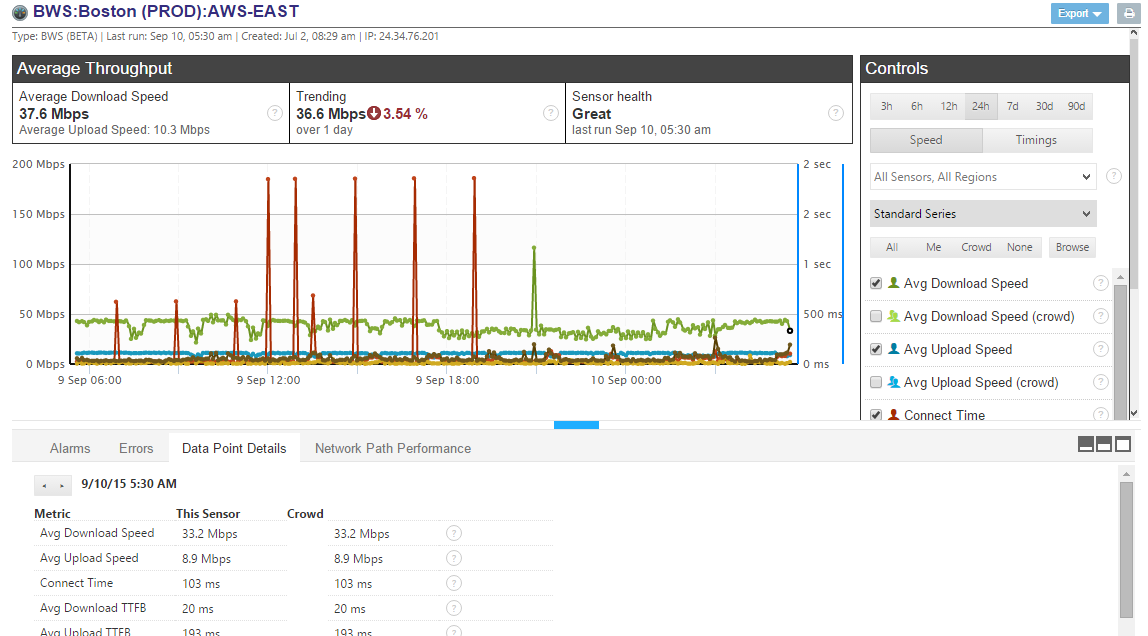This screenshot has width=1148, height=636.
Task: Open help for Average Download Speed tile
Action: pos(275,113)
